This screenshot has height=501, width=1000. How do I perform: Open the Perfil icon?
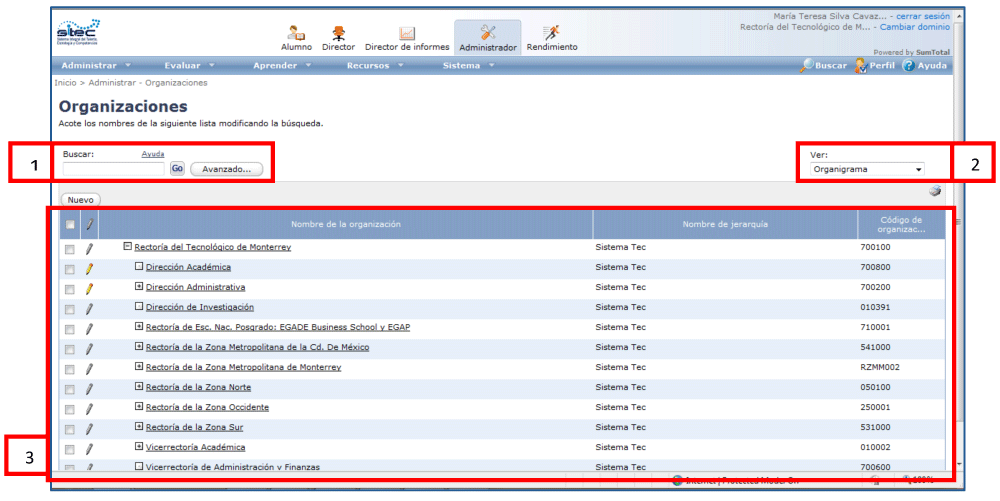coord(861,65)
